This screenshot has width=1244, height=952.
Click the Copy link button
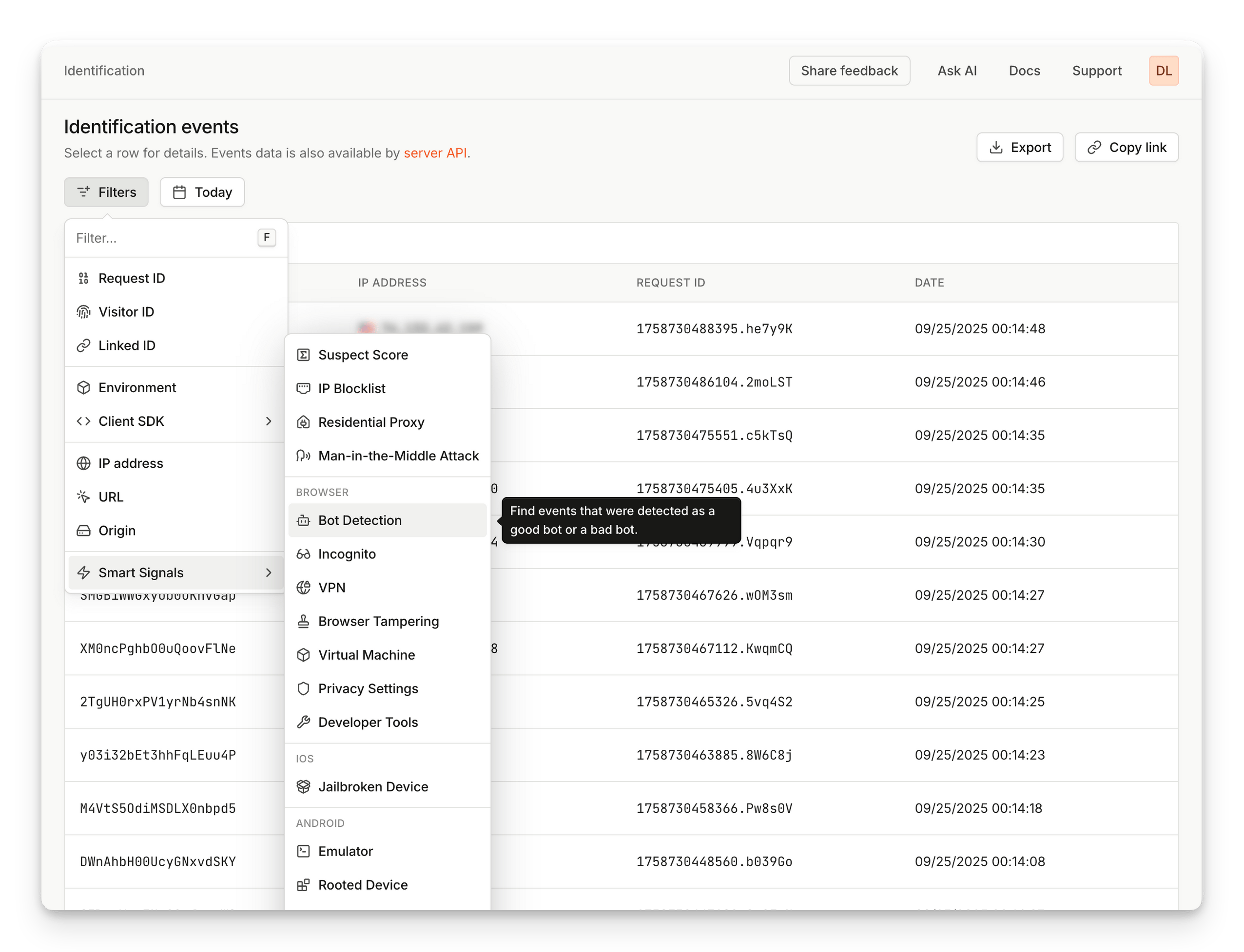point(1126,147)
